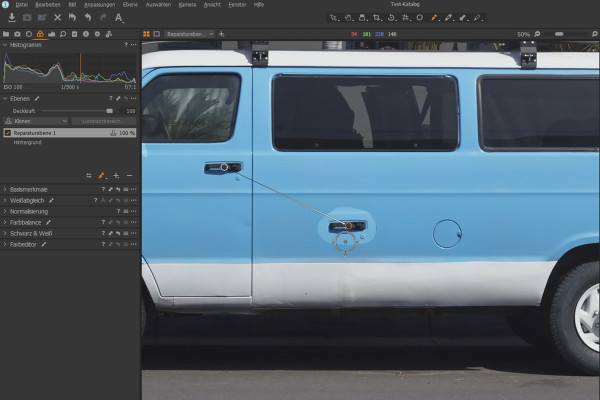Click the plus icon next to layer dropdown
This screenshot has height=400, width=600.
(x=221, y=34)
